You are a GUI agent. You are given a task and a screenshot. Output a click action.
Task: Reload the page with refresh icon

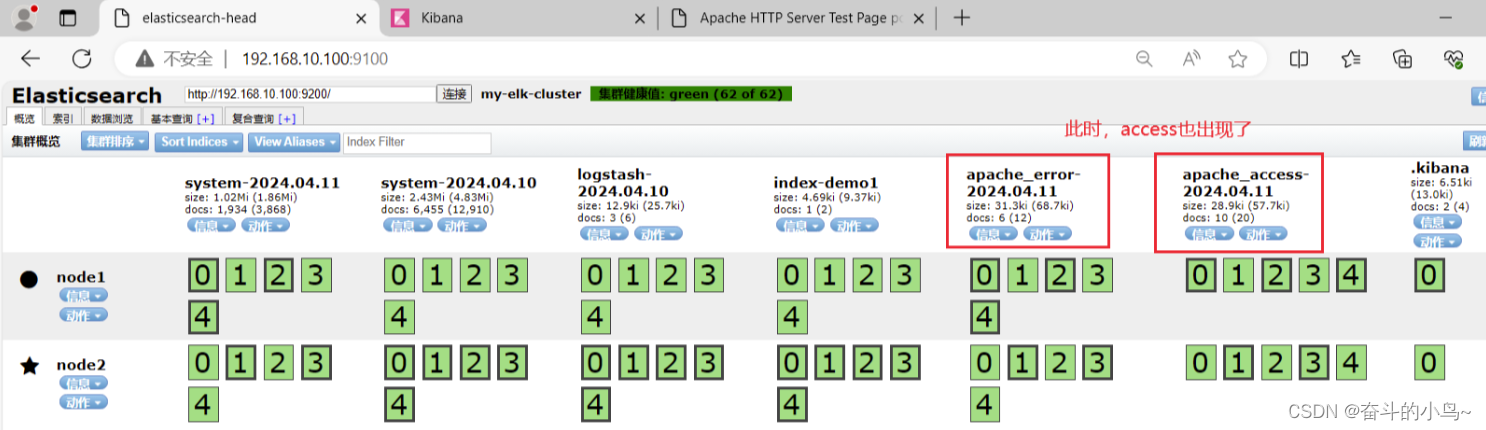[82, 59]
